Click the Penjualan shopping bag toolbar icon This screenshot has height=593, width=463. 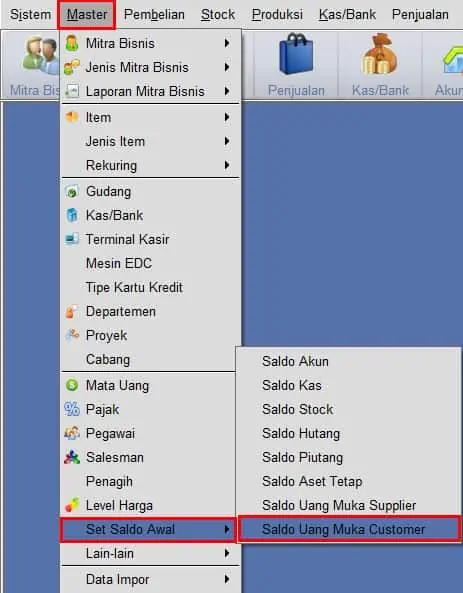point(296,54)
